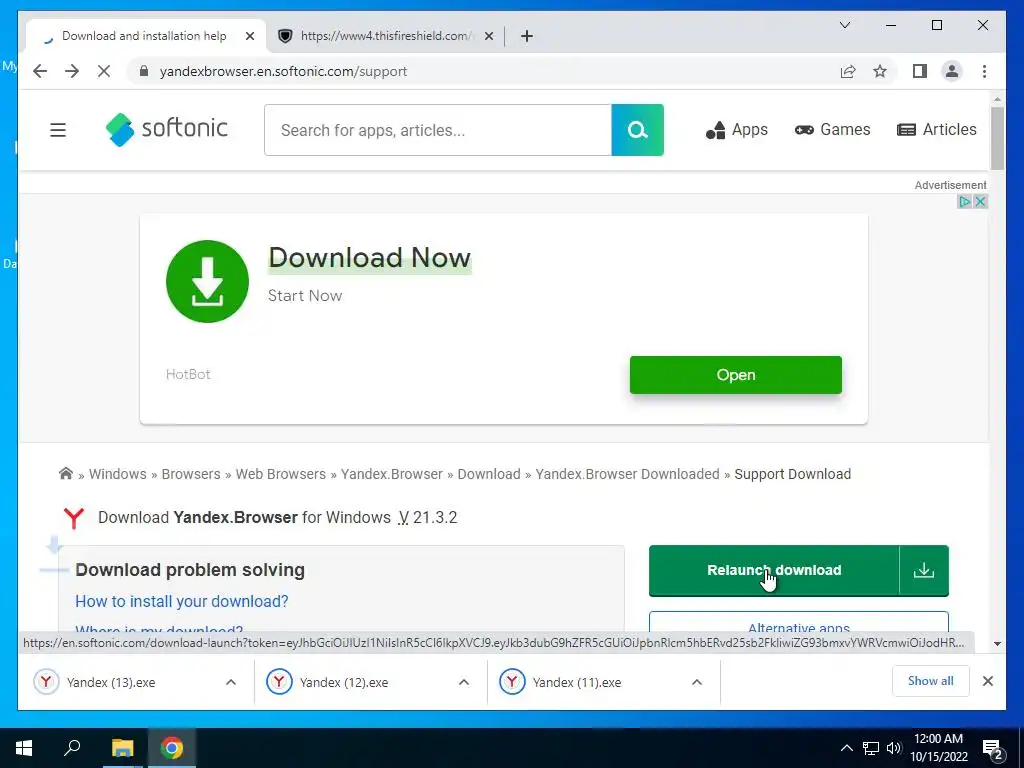Focus the Search for apps input field
Image resolution: width=1024 pixels, height=768 pixels.
click(438, 130)
